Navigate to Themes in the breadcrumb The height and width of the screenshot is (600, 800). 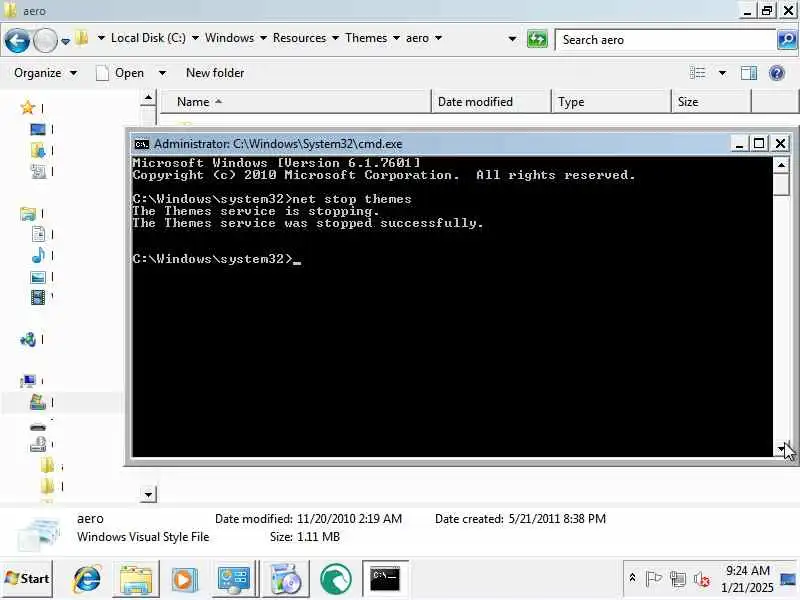pos(366,38)
